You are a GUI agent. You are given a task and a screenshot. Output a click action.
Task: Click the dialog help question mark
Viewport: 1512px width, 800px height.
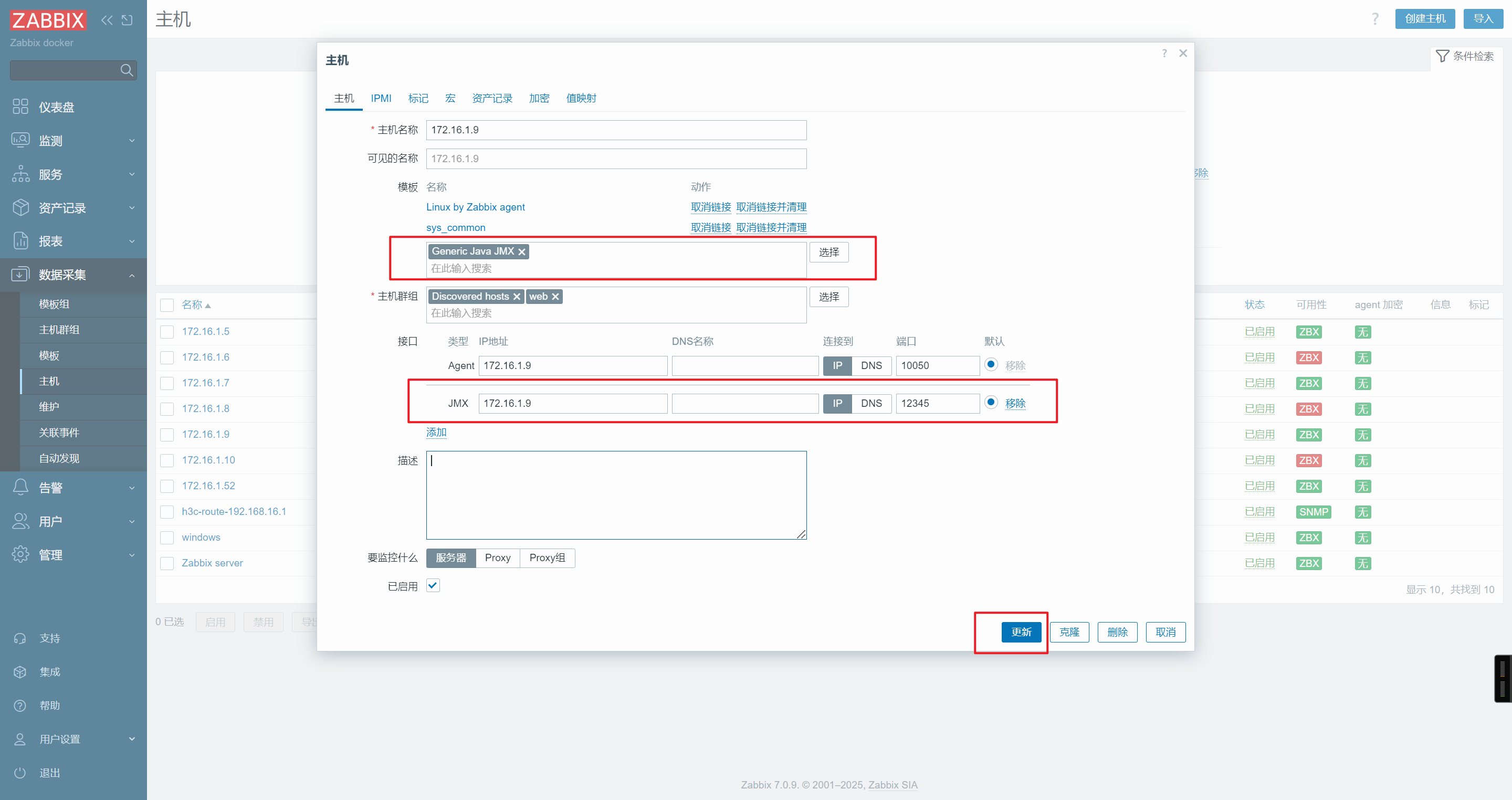[x=1164, y=54]
